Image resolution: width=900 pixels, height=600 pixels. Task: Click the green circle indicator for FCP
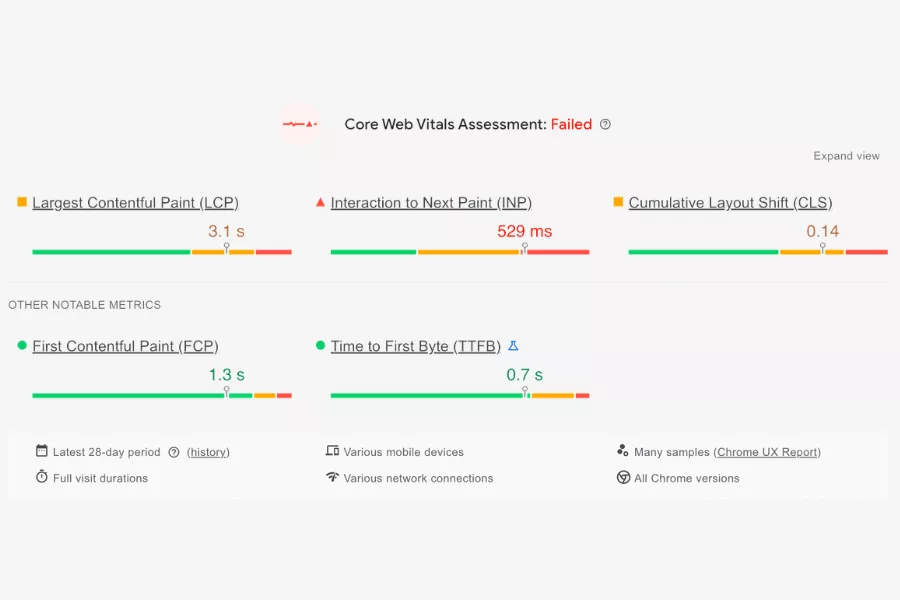point(21,346)
